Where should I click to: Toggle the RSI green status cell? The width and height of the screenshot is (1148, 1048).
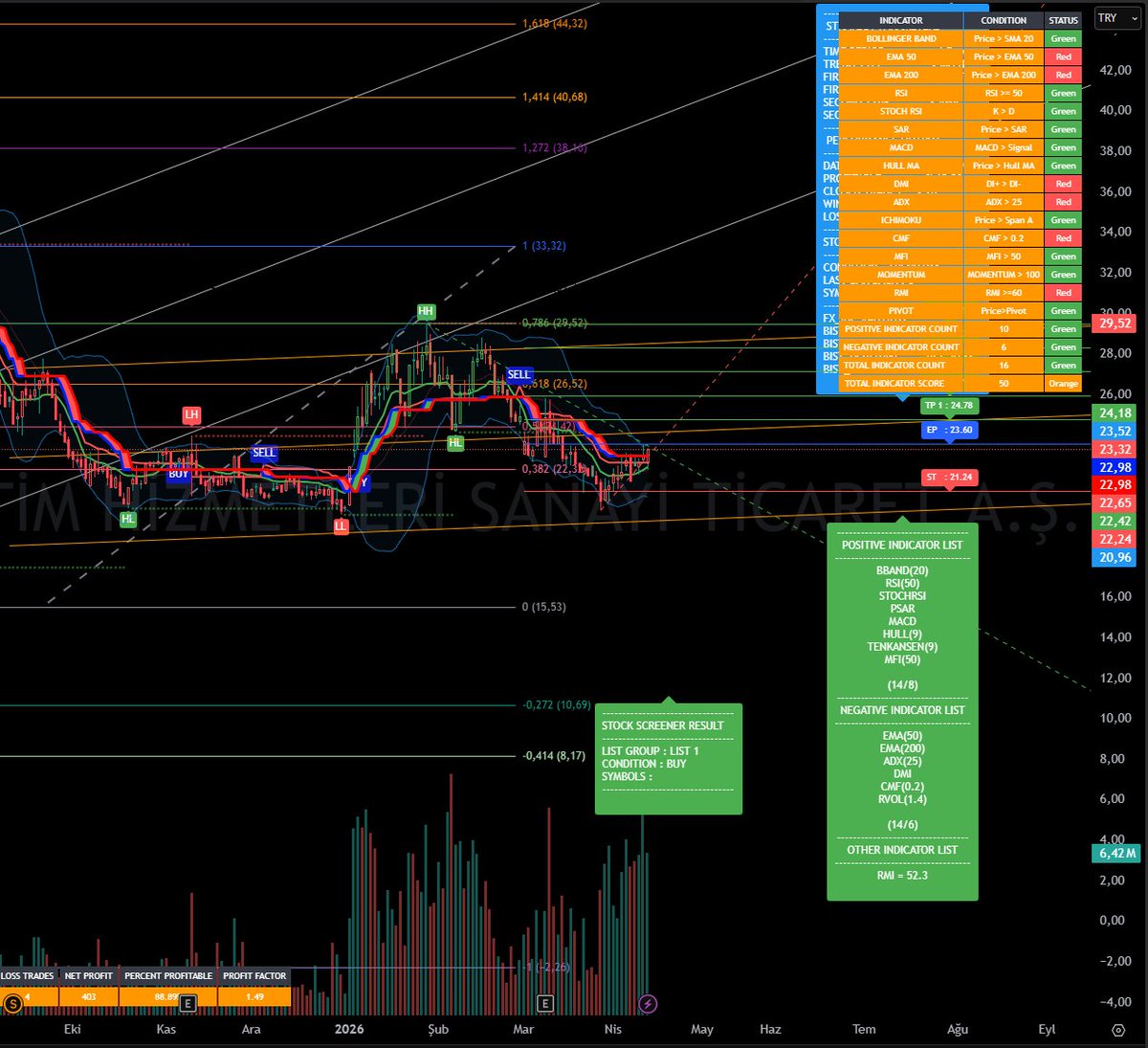[1063, 93]
